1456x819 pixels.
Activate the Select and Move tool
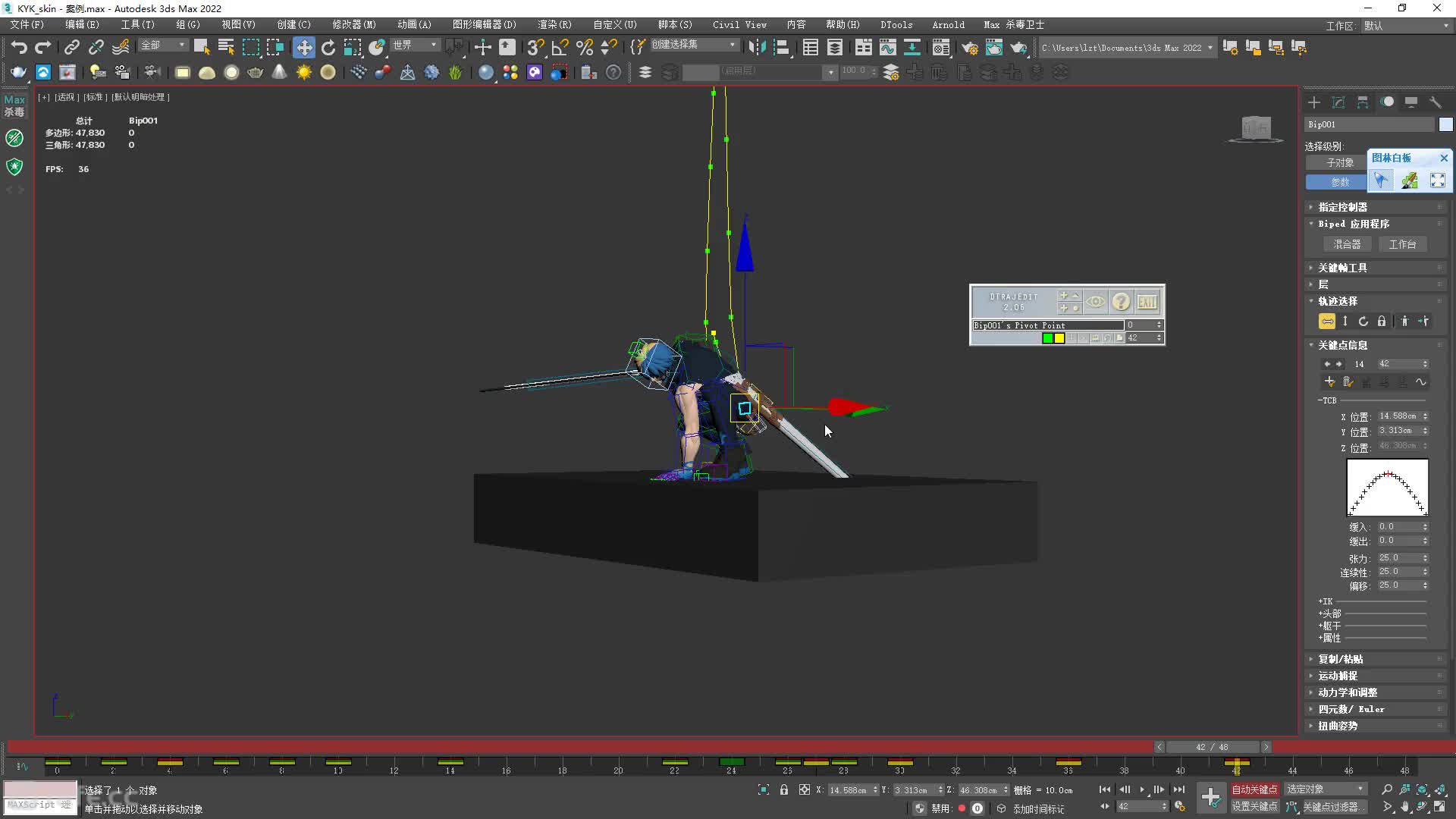[304, 47]
